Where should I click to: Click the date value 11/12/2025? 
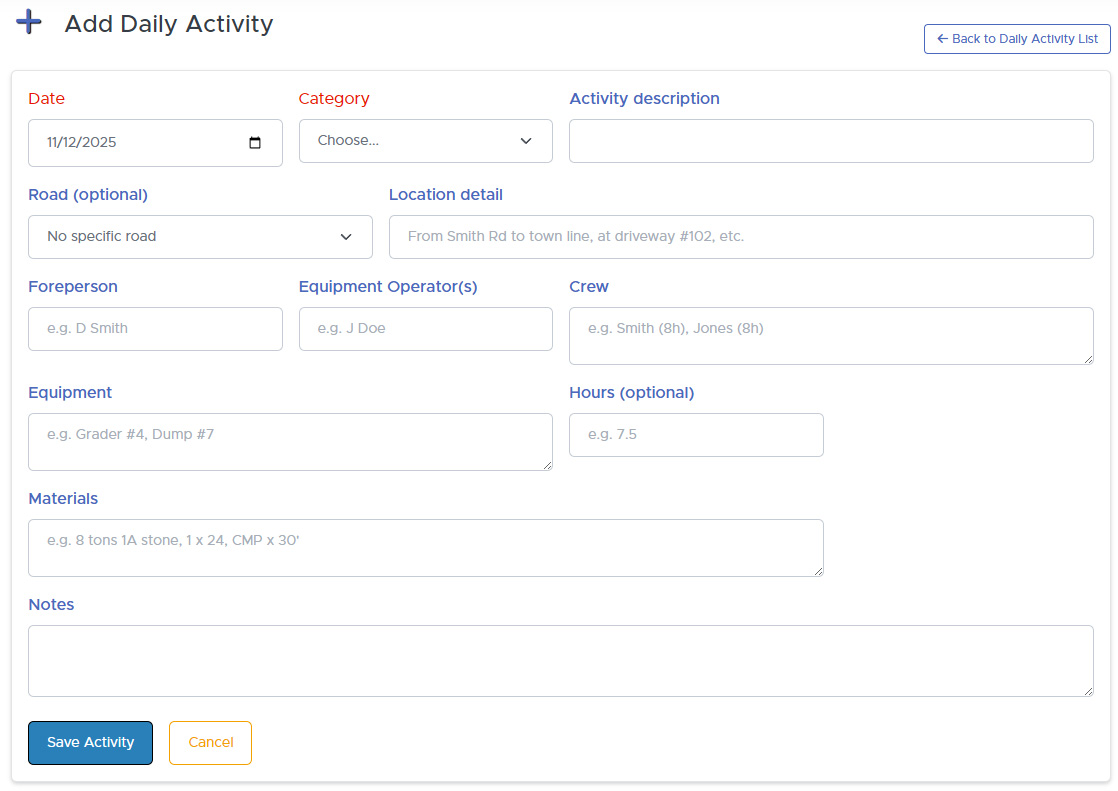click(82, 143)
